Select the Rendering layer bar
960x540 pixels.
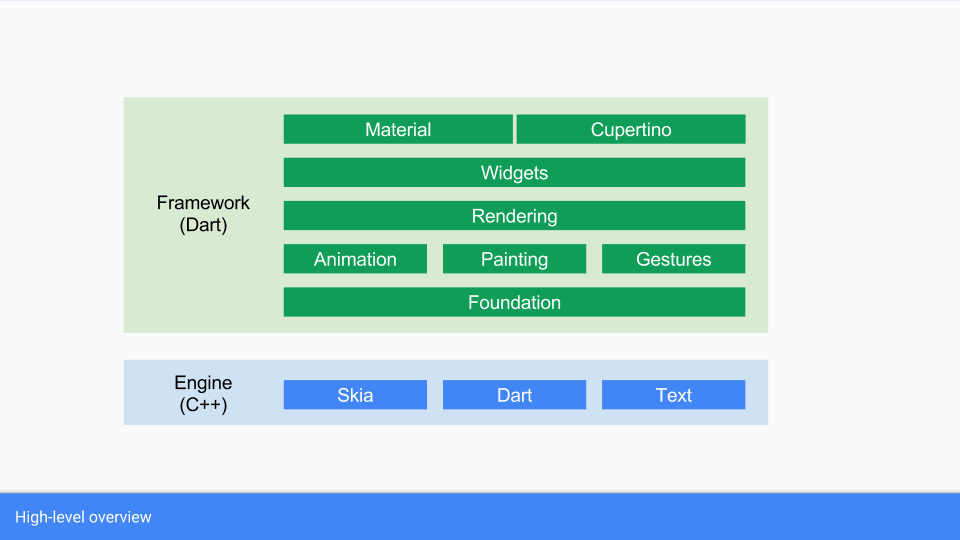point(514,216)
